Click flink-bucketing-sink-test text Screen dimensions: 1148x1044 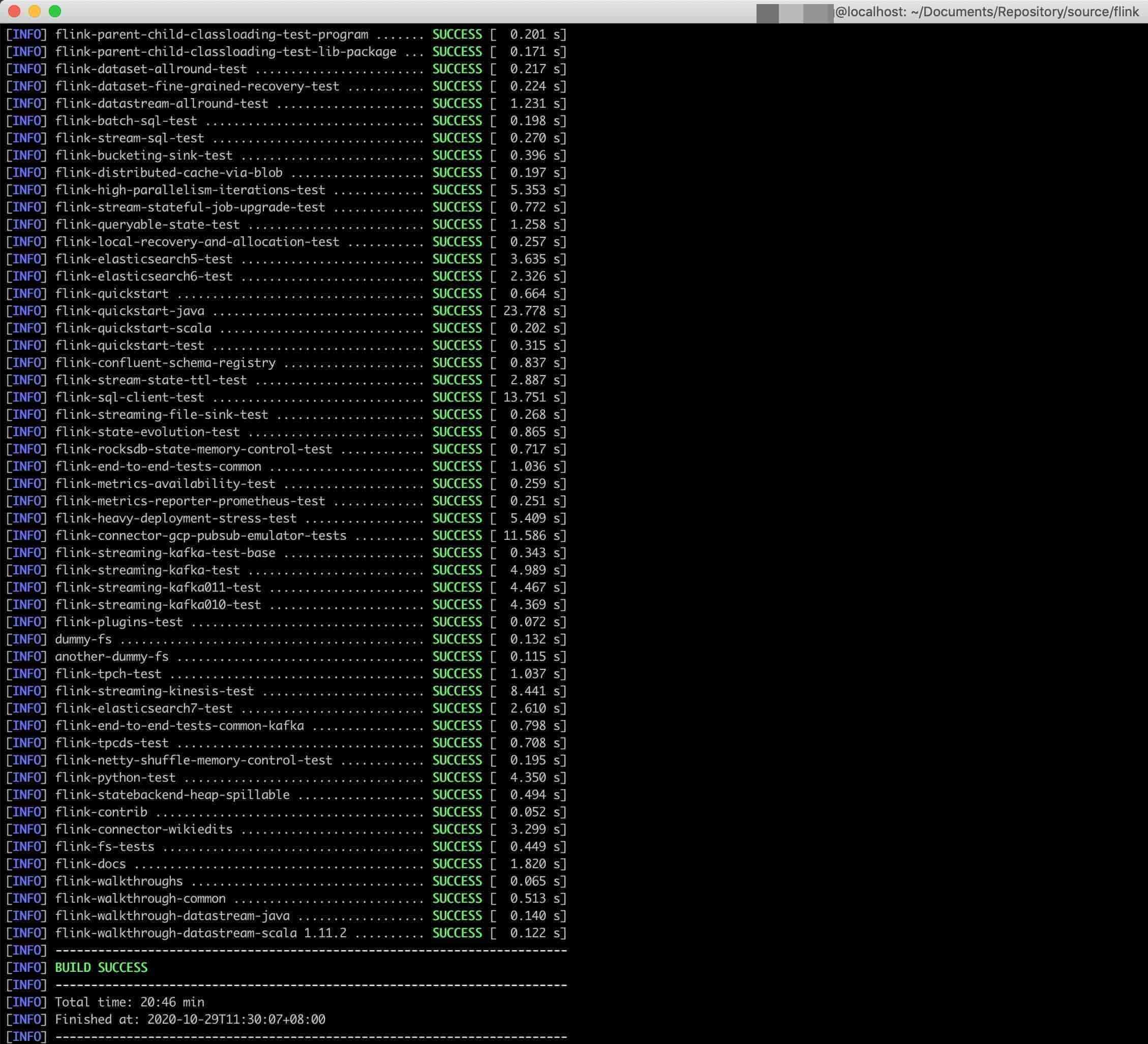coord(143,156)
